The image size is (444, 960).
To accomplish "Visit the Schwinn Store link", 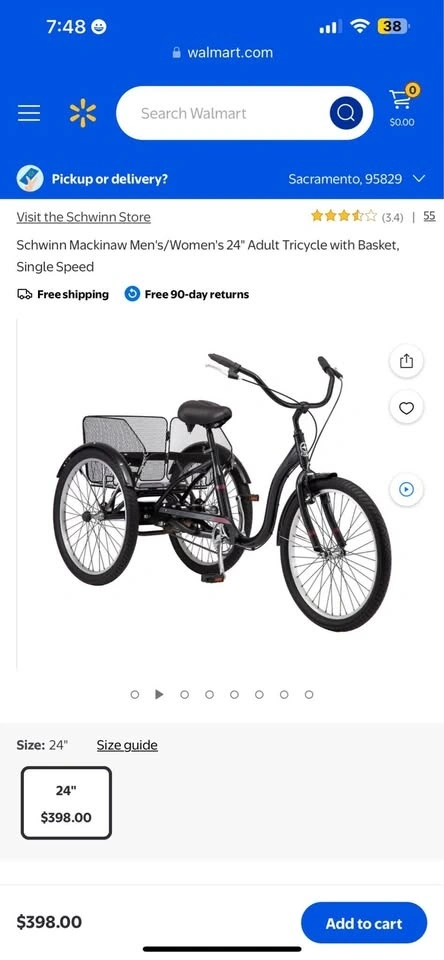I will point(83,217).
